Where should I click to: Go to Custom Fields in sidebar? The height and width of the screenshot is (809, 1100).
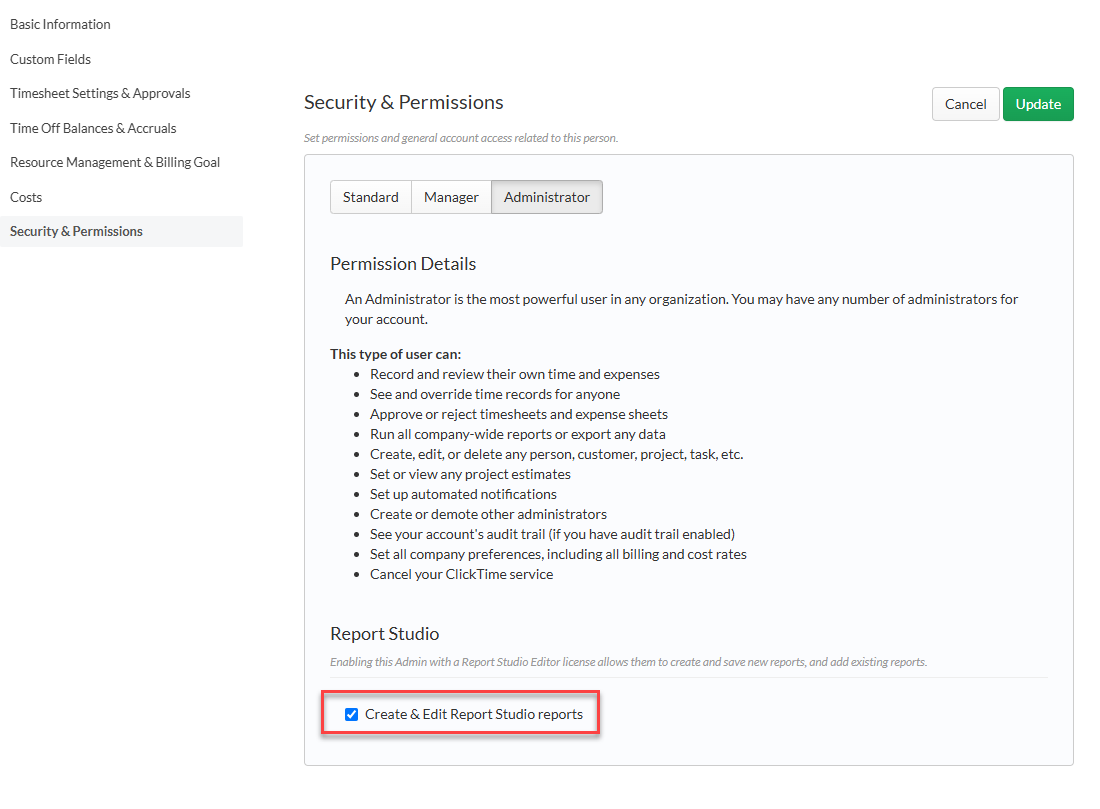tap(51, 59)
